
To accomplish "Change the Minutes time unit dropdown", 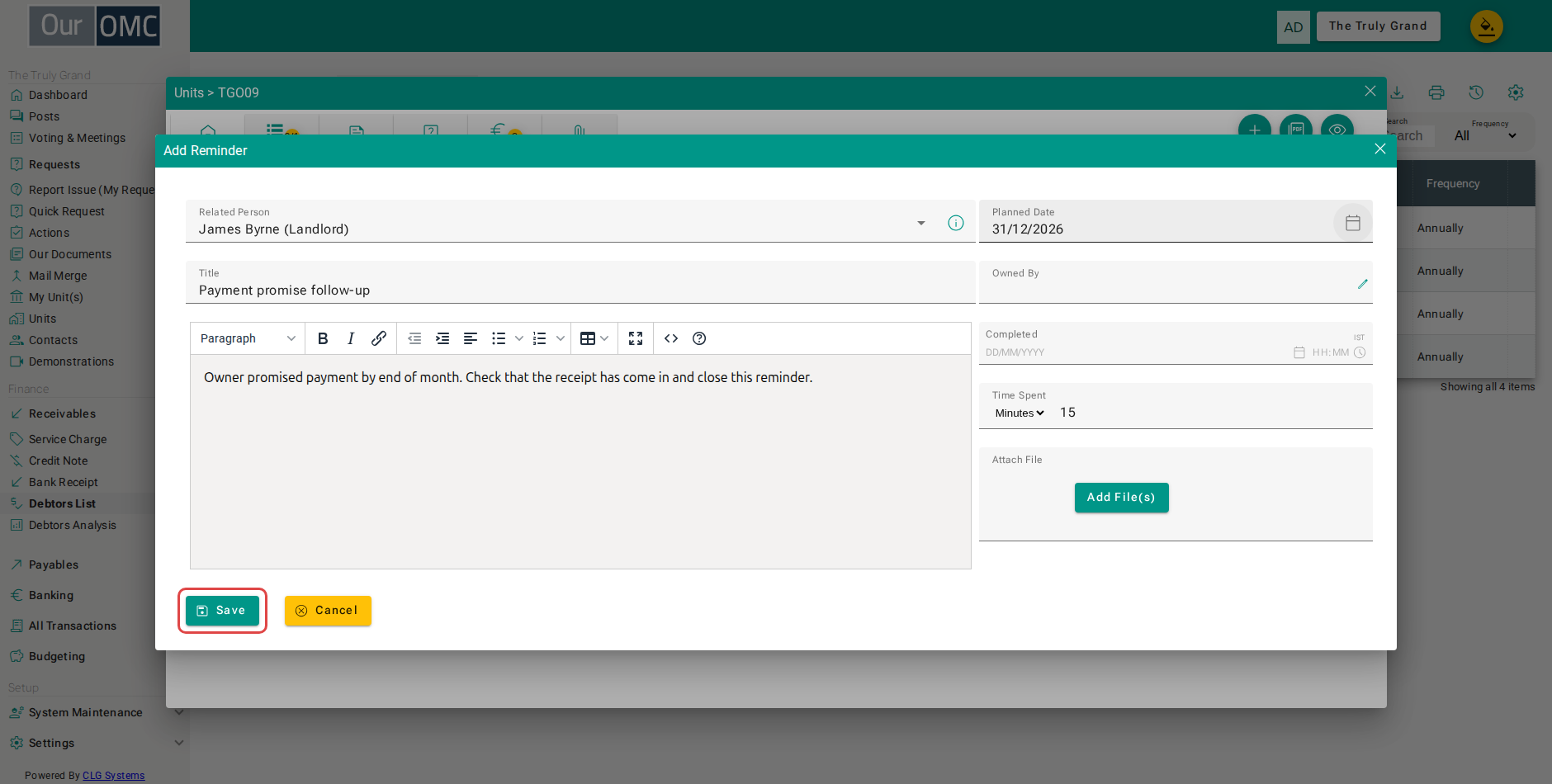I will click(x=1020, y=413).
